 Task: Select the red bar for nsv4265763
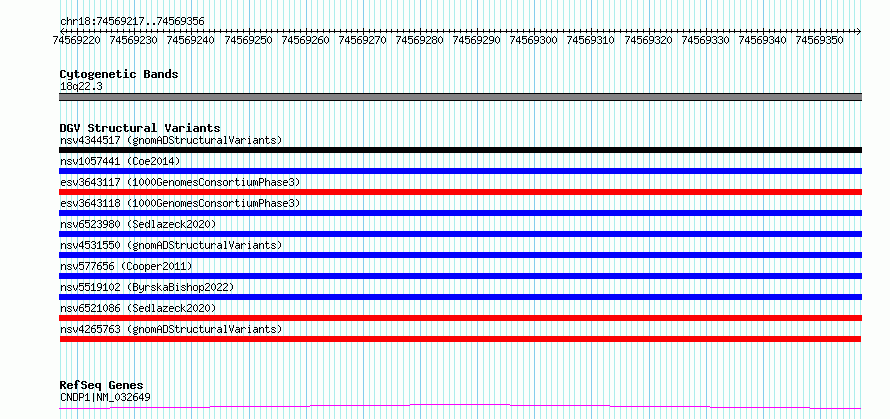pos(460,339)
